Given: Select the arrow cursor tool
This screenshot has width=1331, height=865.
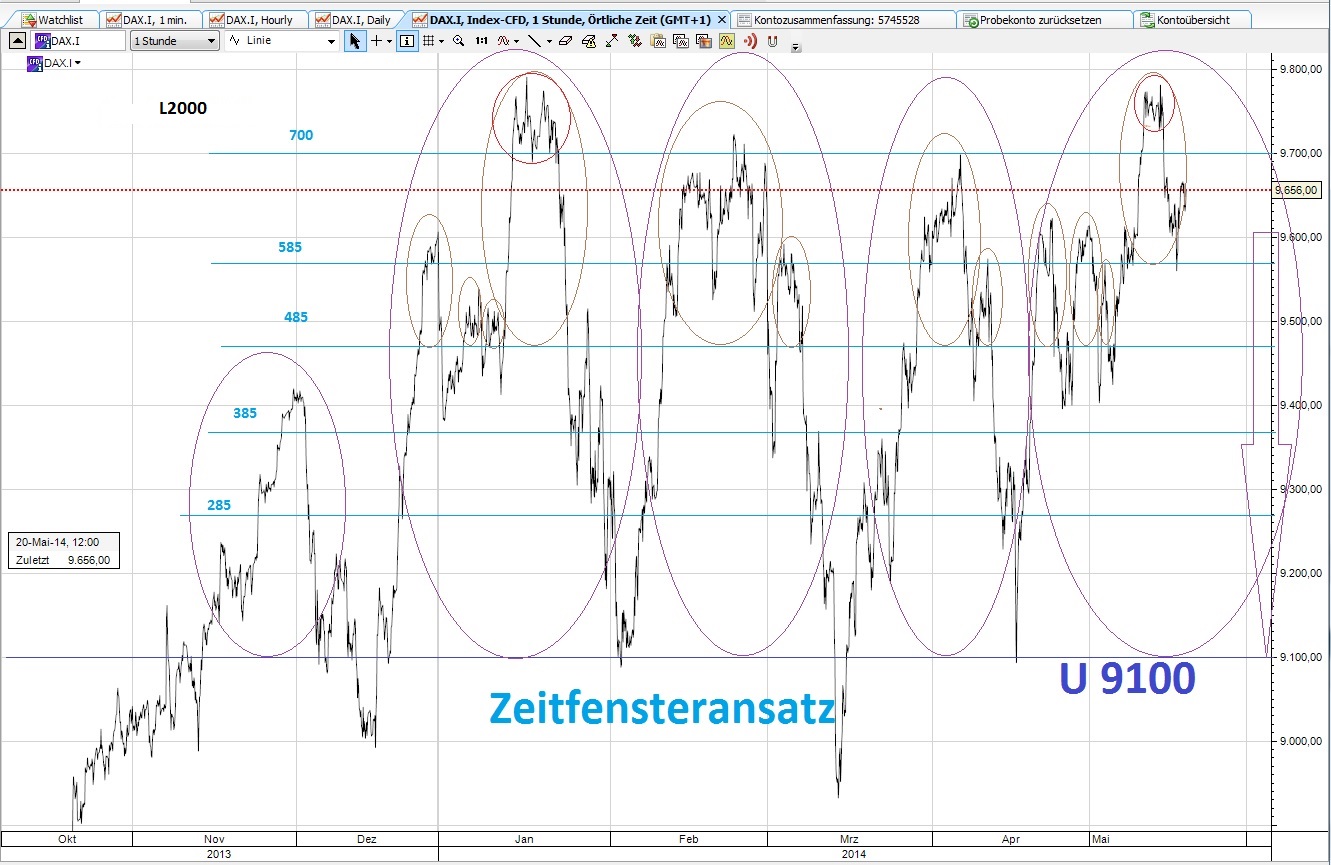Looking at the screenshot, I should 354,41.
